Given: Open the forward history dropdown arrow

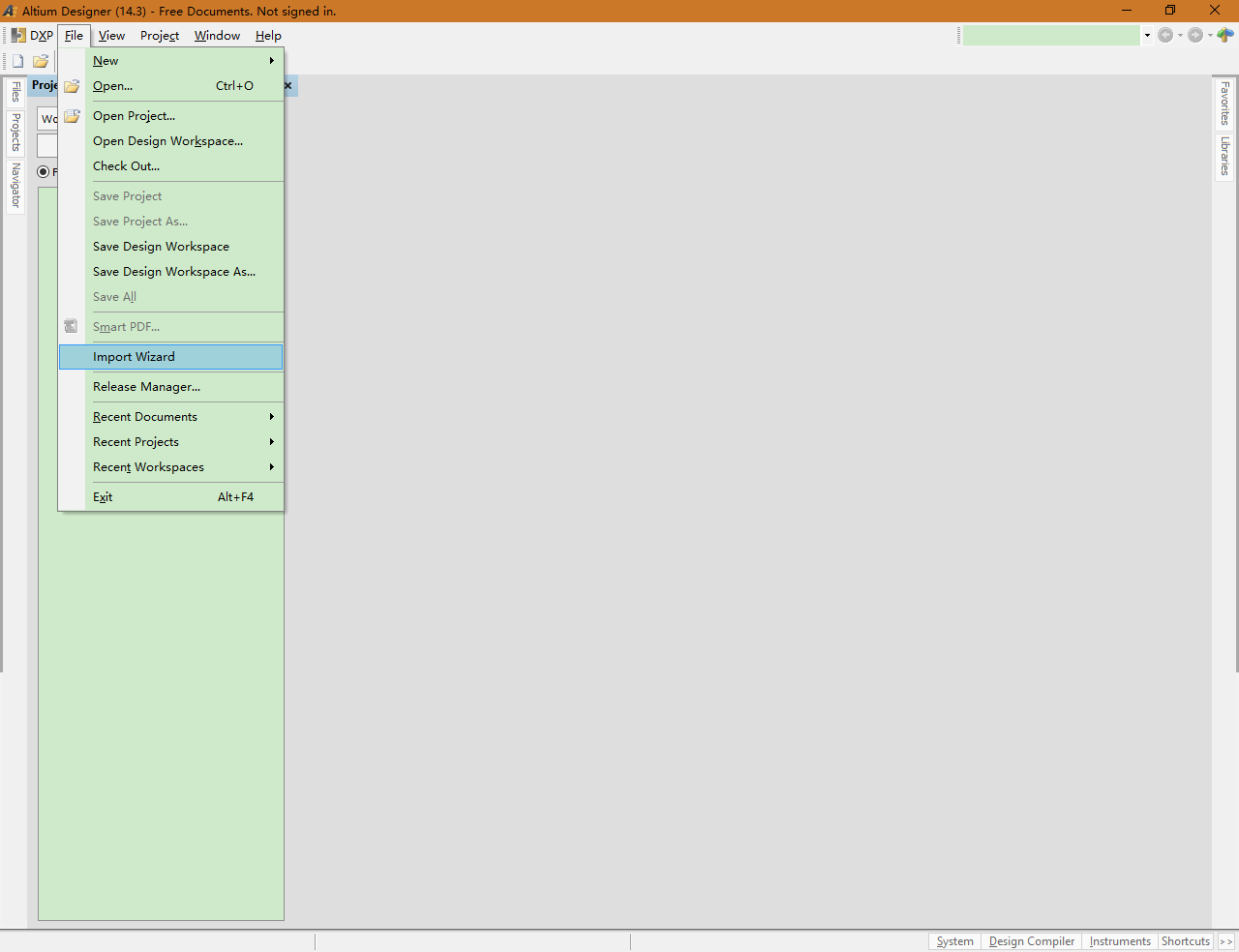Looking at the screenshot, I should pos(1210,36).
